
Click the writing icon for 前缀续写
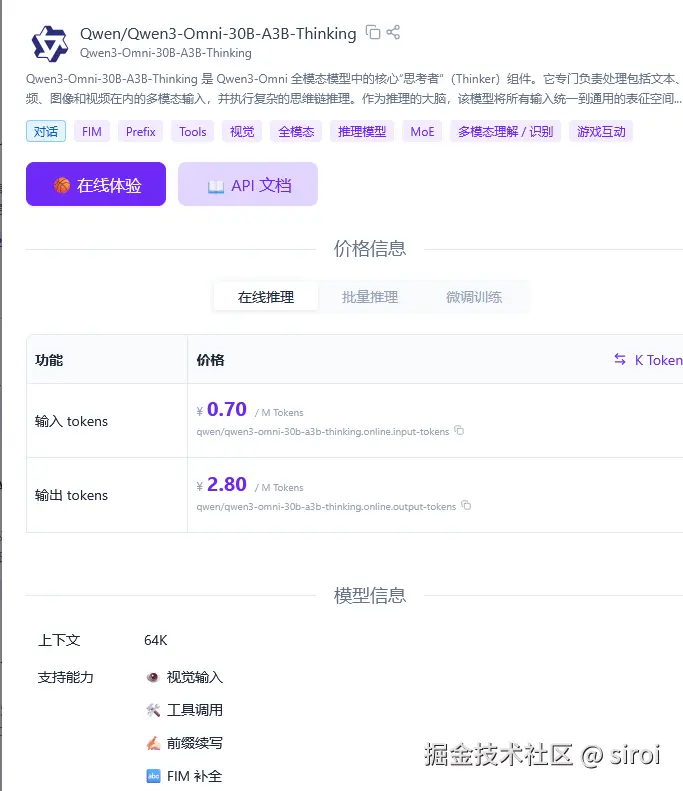[x=153, y=743]
